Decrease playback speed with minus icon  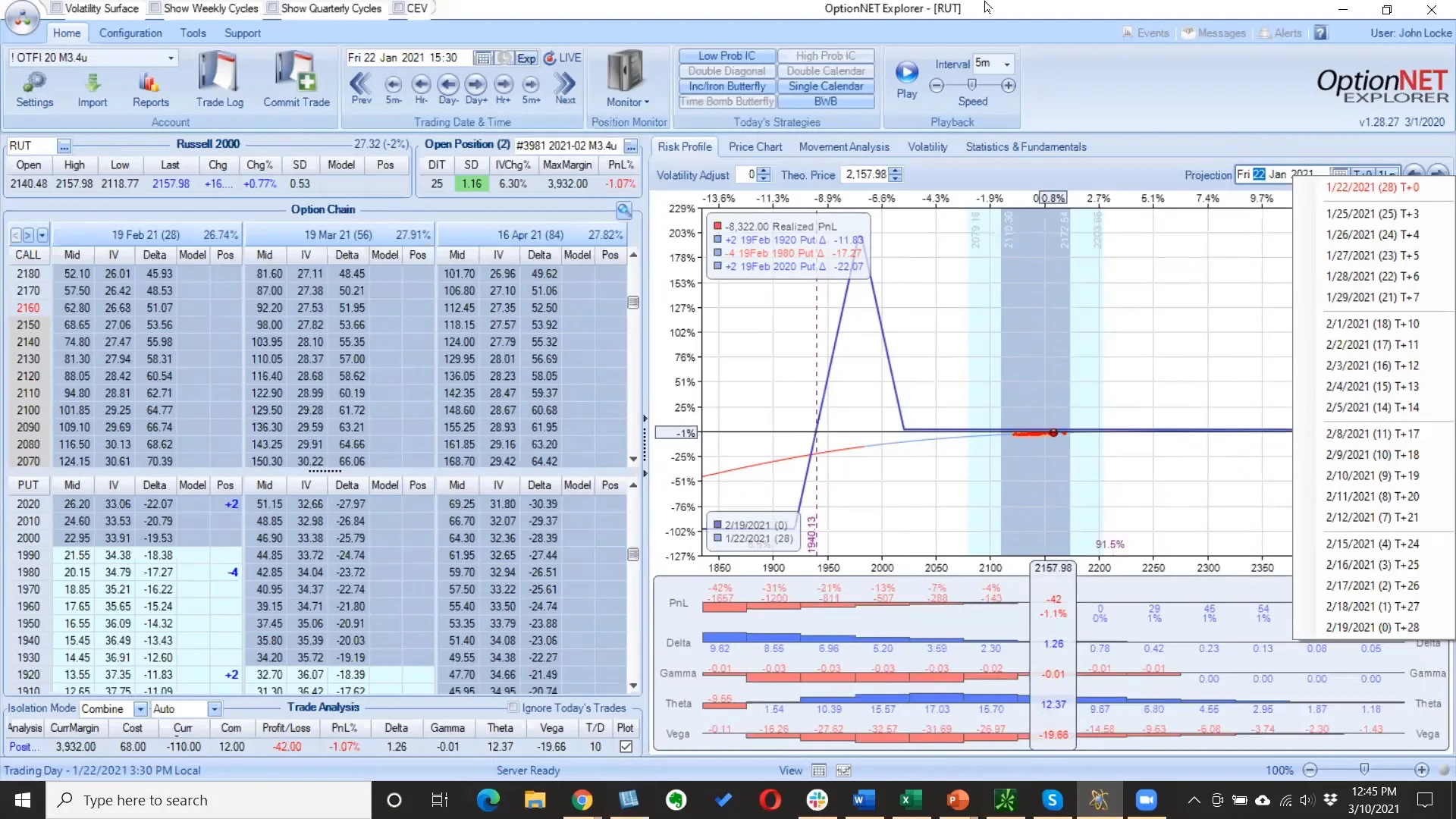pyautogui.click(x=937, y=86)
